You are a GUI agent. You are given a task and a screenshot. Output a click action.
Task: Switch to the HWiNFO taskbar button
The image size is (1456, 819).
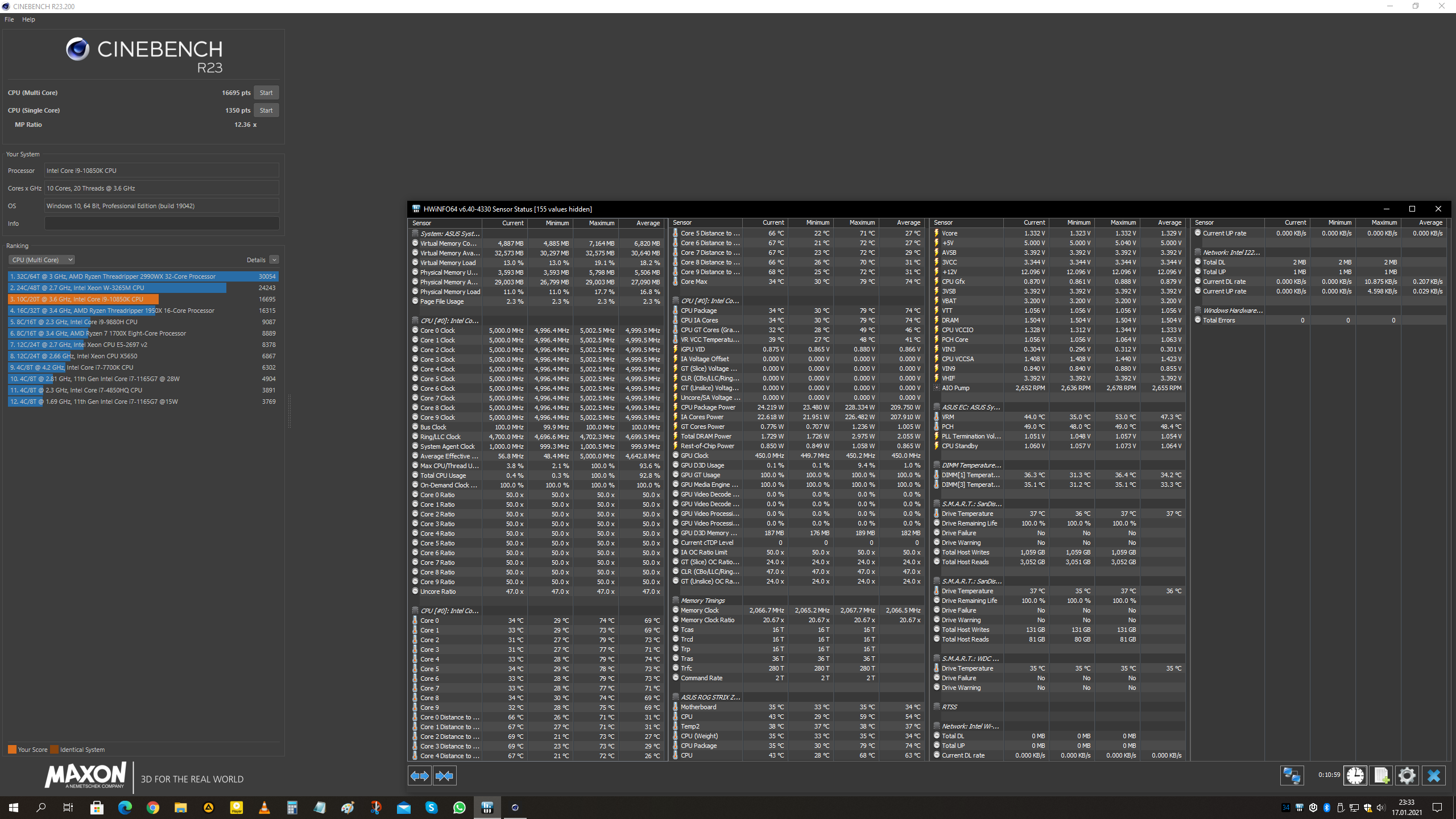coord(487,808)
